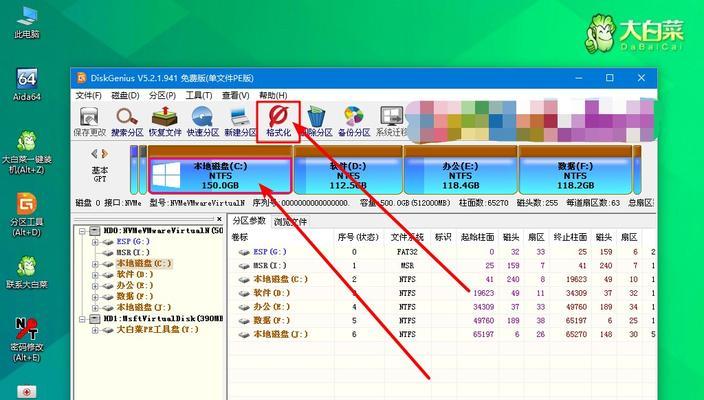This screenshot has width=704, height=400.
Task: Click the 序号(状态) column header
Action: (358, 237)
